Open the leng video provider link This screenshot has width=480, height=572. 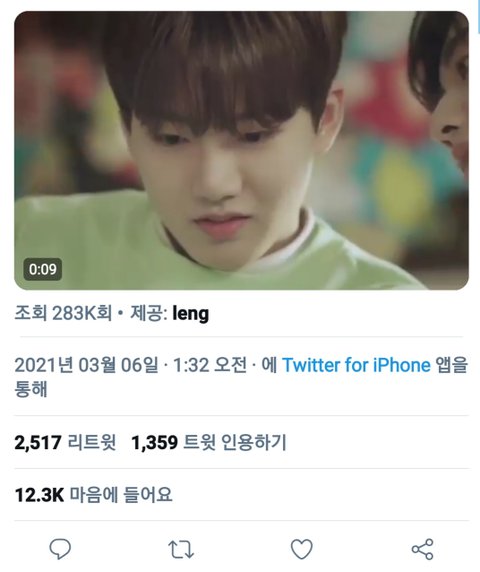pos(190,313)
